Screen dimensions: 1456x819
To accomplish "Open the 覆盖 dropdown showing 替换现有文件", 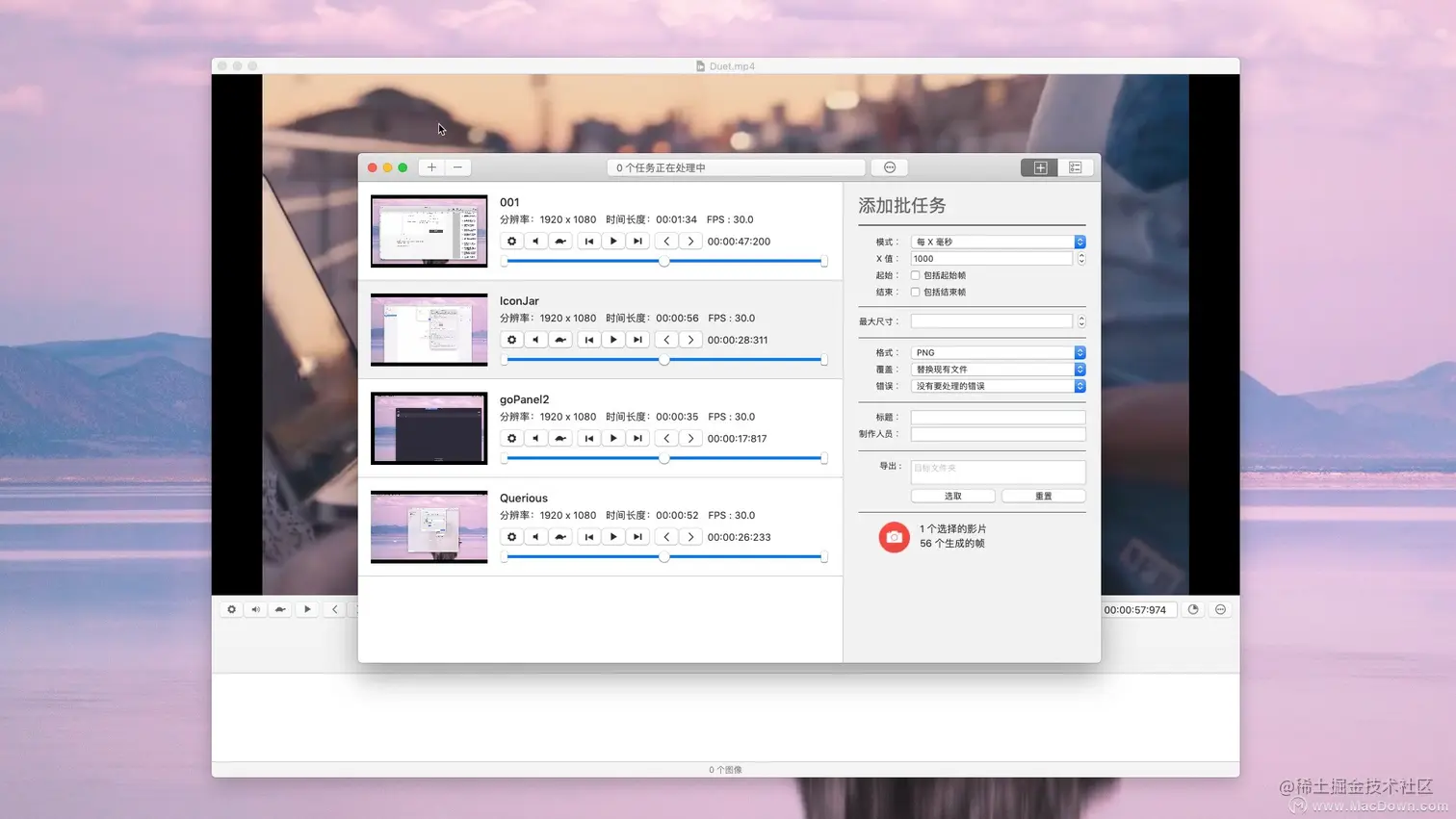I will [x=998, y=369].
